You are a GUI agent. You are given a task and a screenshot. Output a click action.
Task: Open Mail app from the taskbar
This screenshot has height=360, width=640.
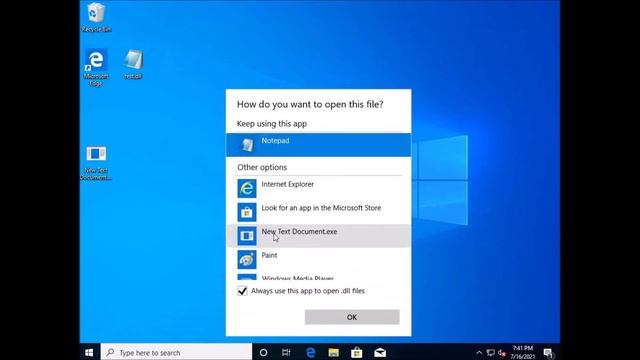(380, 352)
